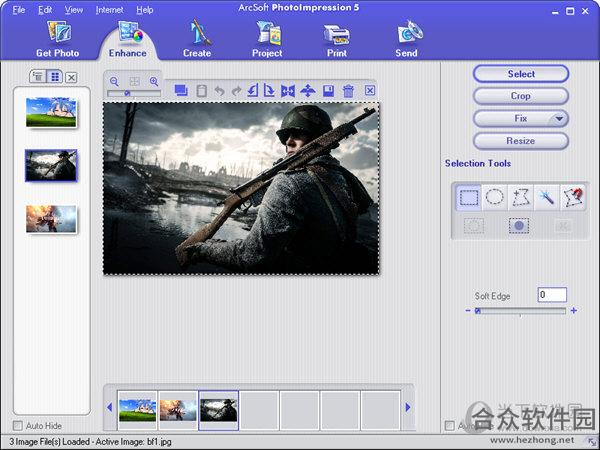Open soldier image in the bottom filmstrip
Viewport: 600px width, 450px height.
[x=218, y=410]
